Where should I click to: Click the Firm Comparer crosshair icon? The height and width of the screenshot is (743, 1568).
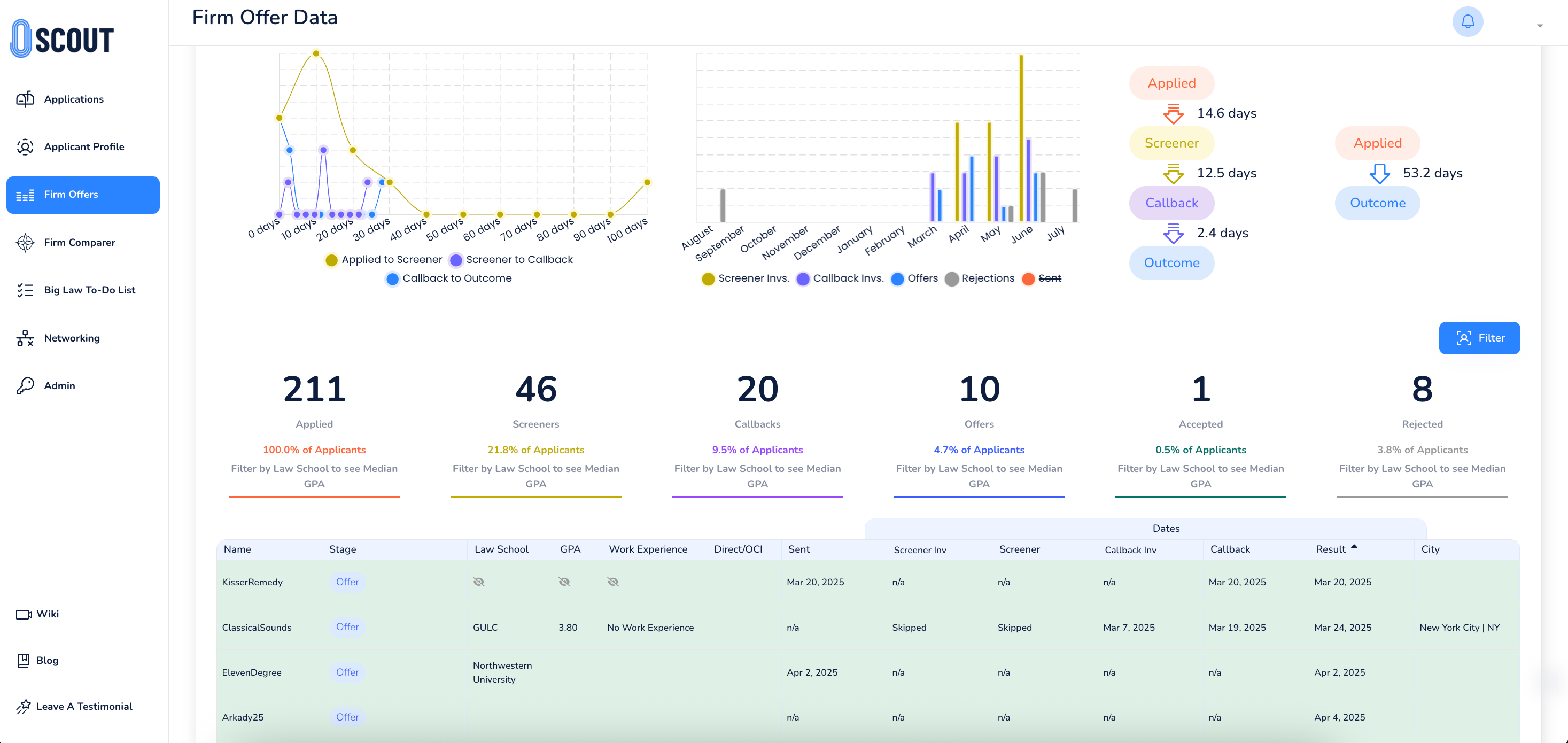25,242
